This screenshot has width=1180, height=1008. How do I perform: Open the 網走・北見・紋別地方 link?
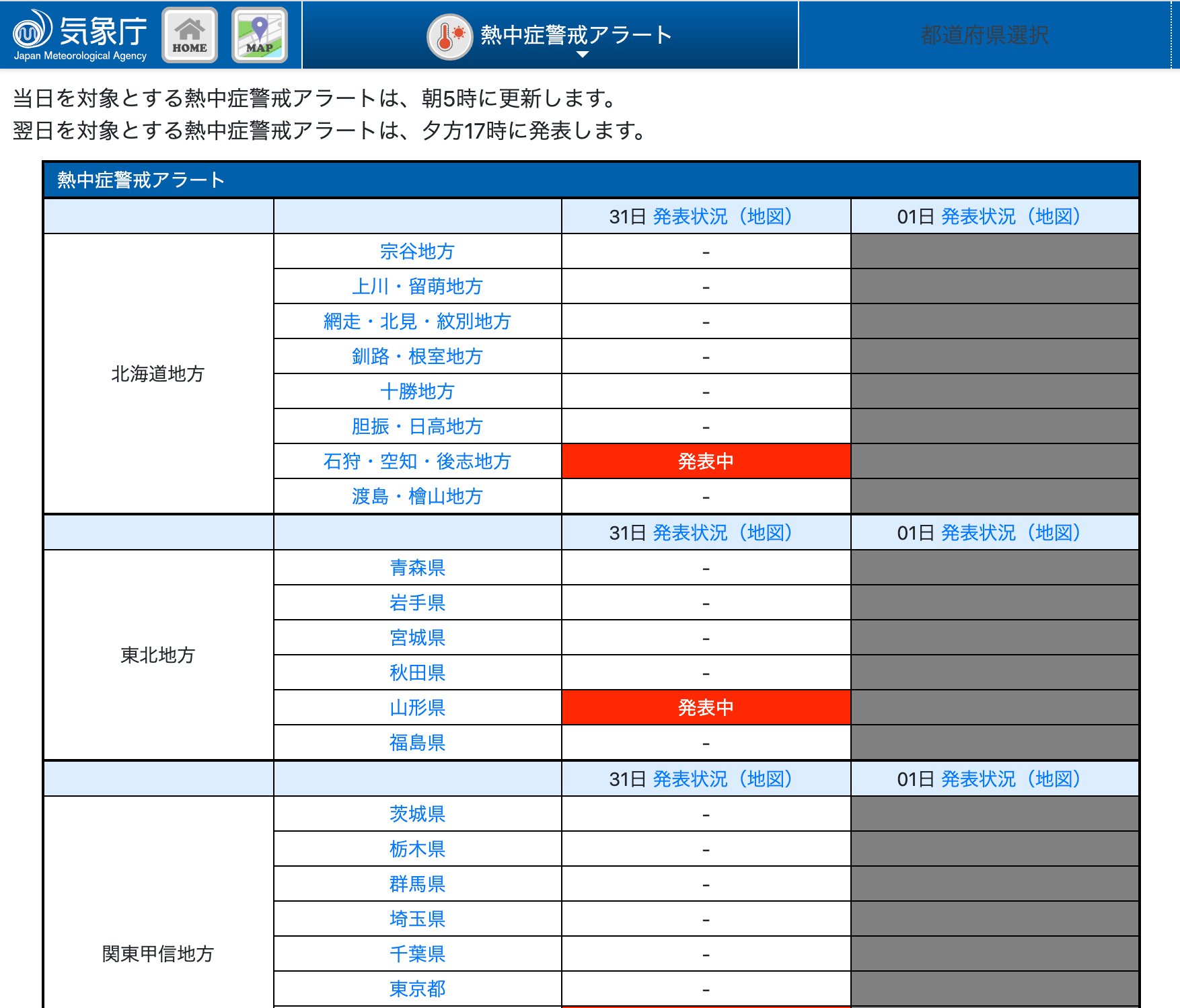417,322
